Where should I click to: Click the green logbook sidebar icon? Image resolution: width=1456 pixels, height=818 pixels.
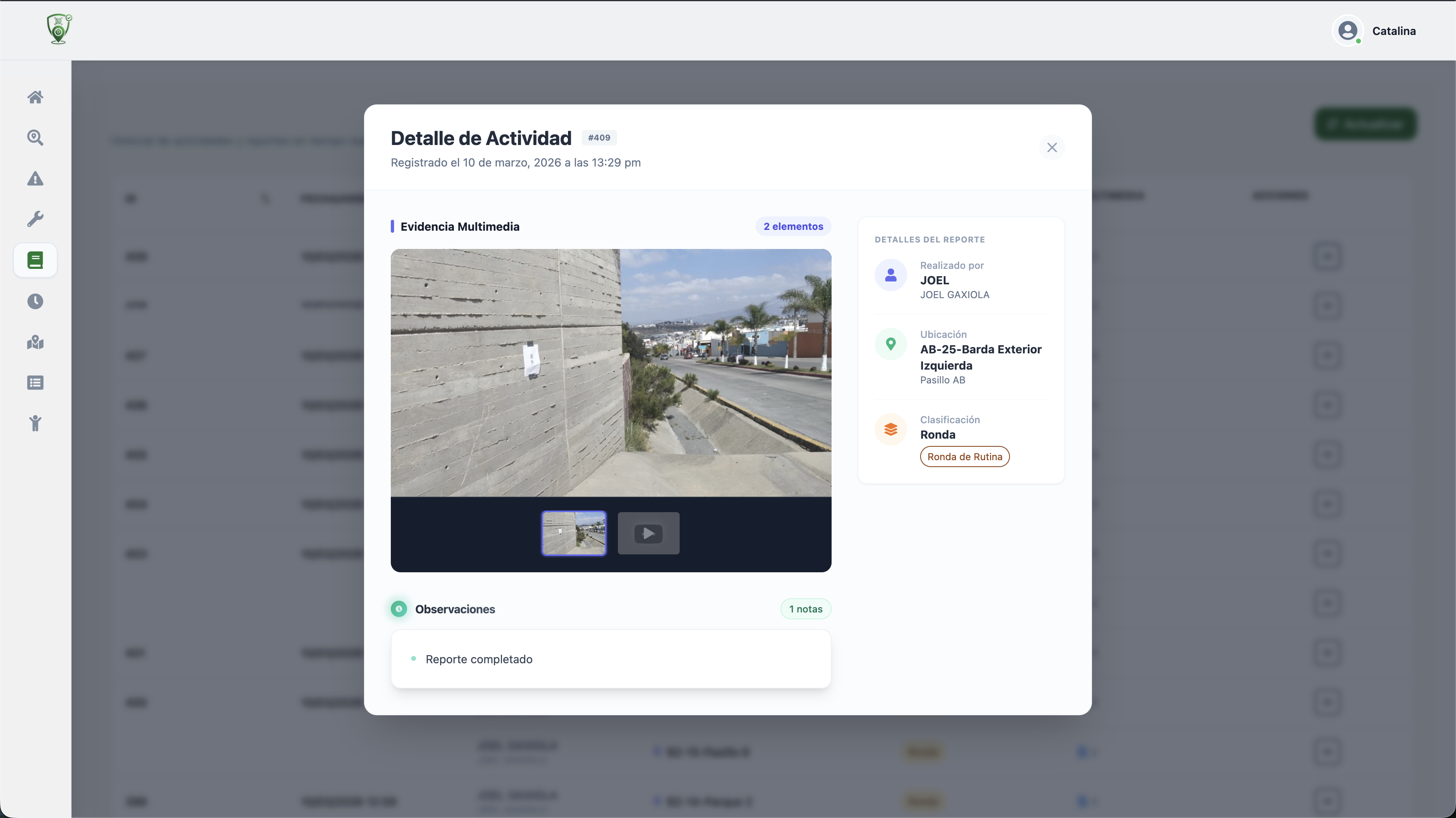point(35,260)
